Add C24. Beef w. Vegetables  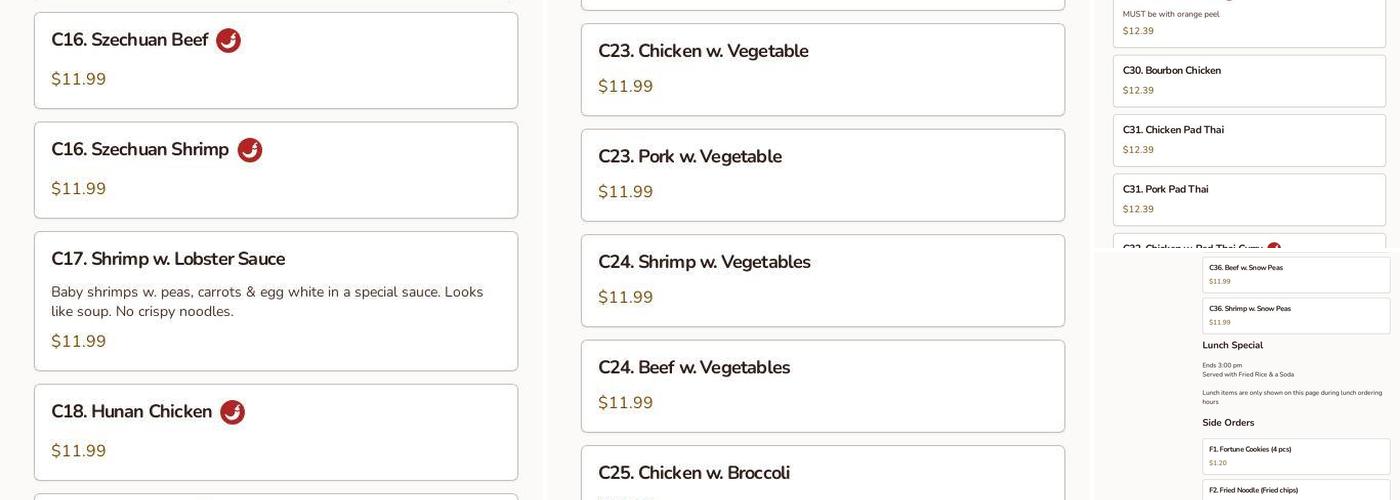click(x=822, y=386)
